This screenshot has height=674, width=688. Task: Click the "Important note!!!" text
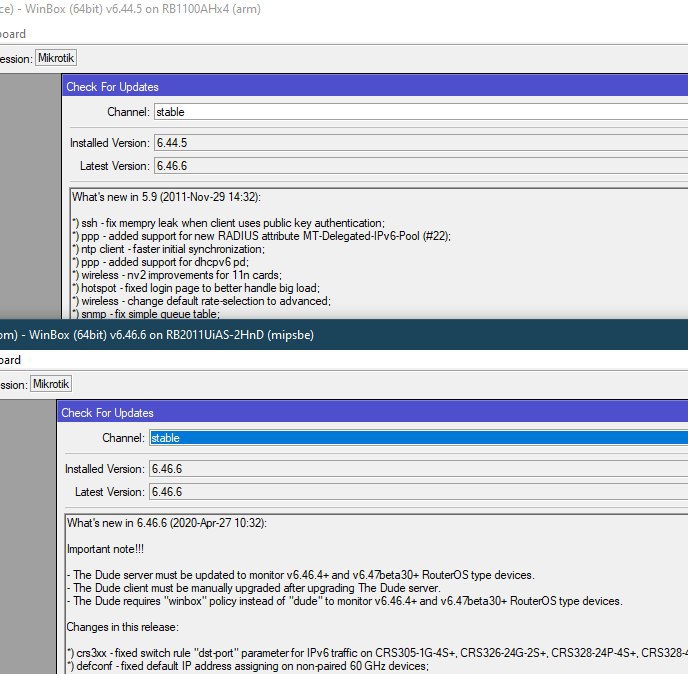coord(105,549)
